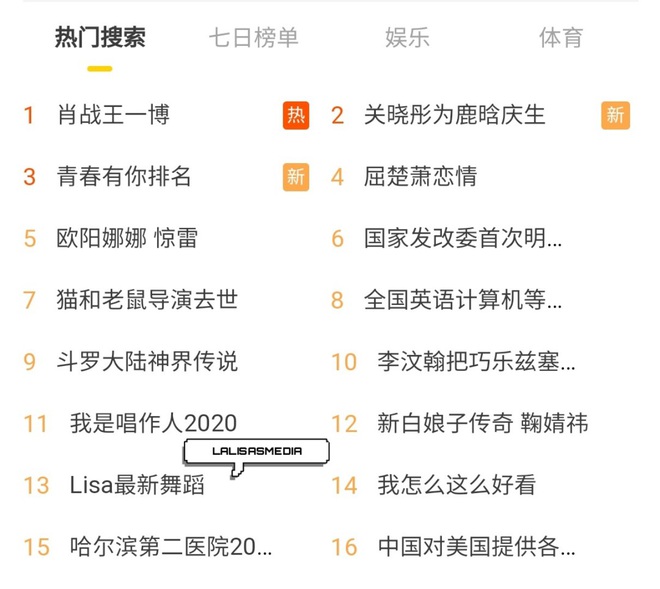Image resolution: width=660 pixels, height=589 pixels.
Task: Open the 猫和老鼠导演去世 entry
Action: pos(147,300)
